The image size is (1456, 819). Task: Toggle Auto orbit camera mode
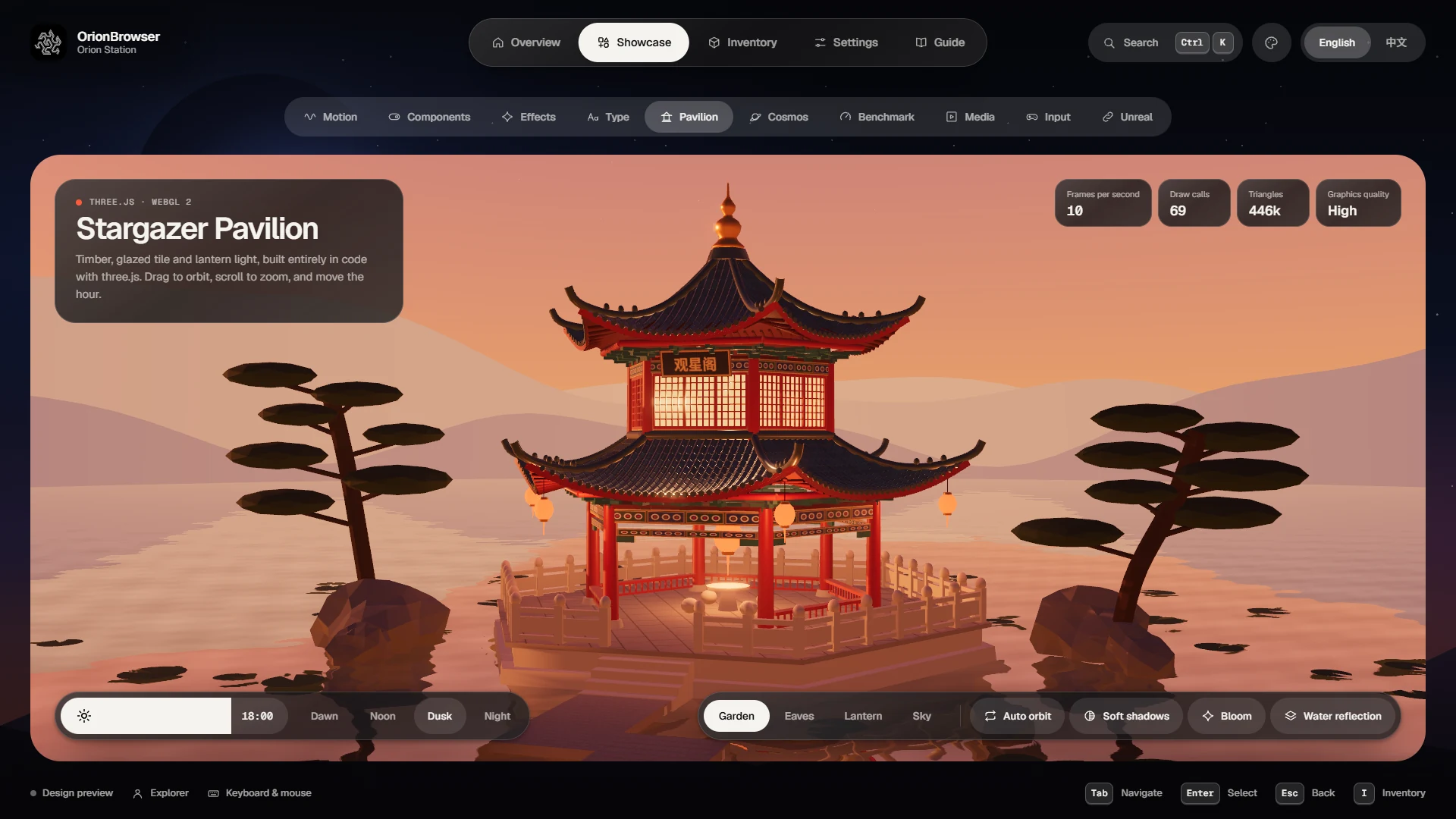click(1018, 716)
